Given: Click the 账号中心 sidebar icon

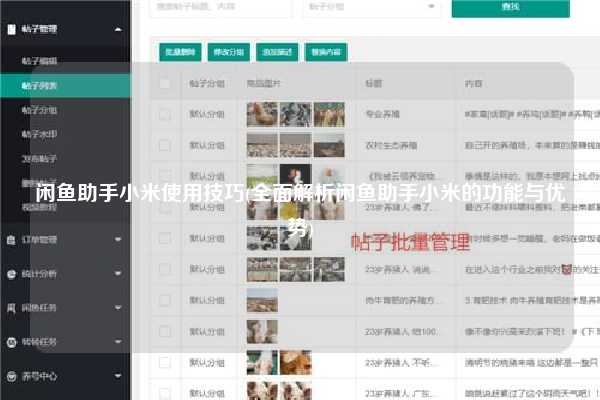Looking at the screenshot, I should tap(11, 376).
